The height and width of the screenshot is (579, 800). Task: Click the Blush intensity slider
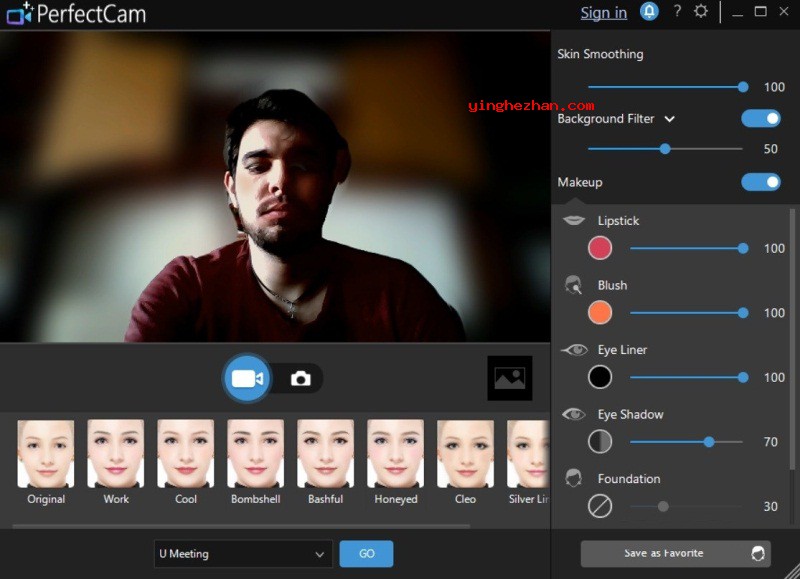[x=687, y=313]
